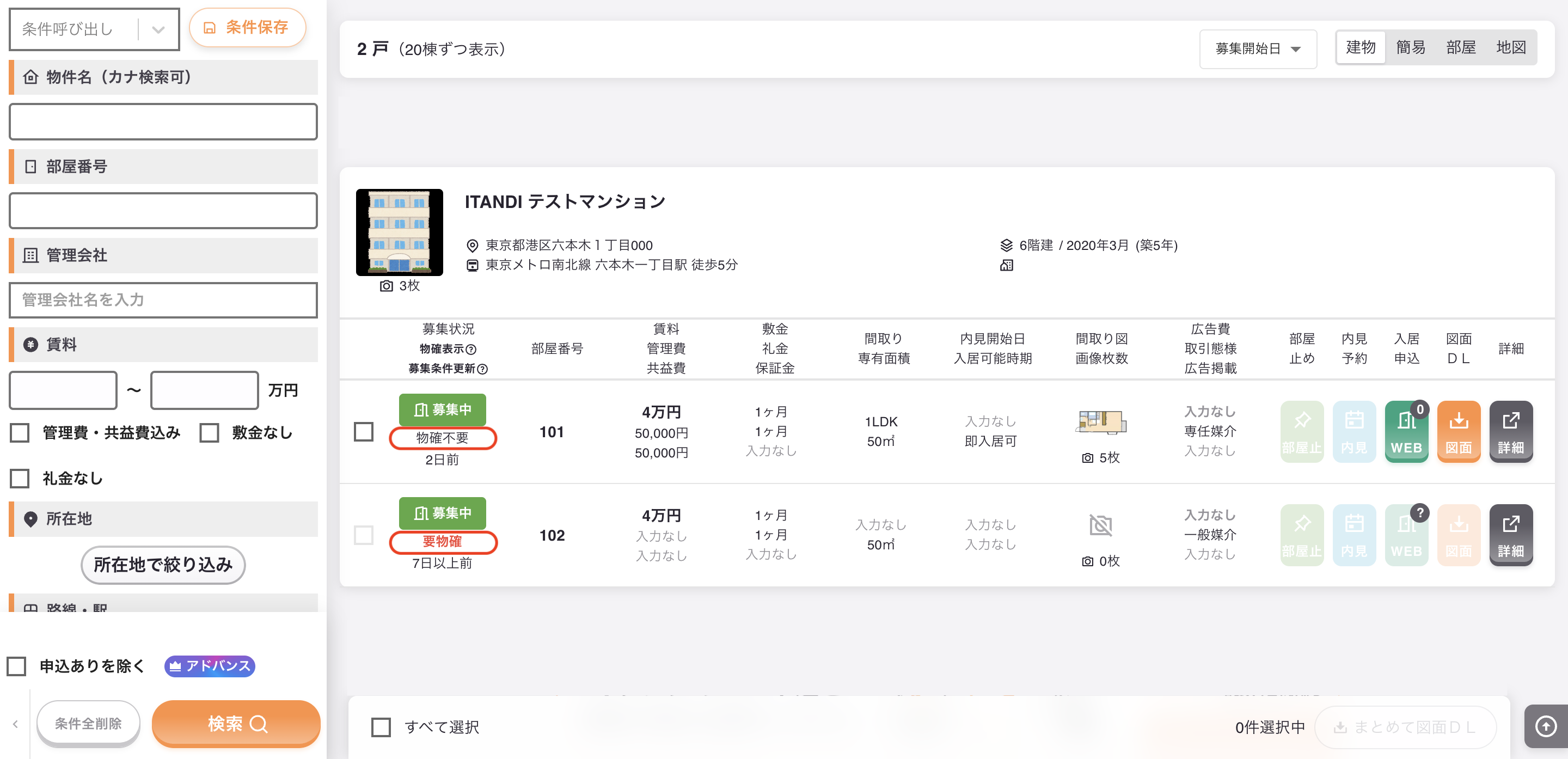Switch to 簡易 view tab
Image resolution: width=1568 pixels, height=759 pixels.
(x=1410, y=47)
